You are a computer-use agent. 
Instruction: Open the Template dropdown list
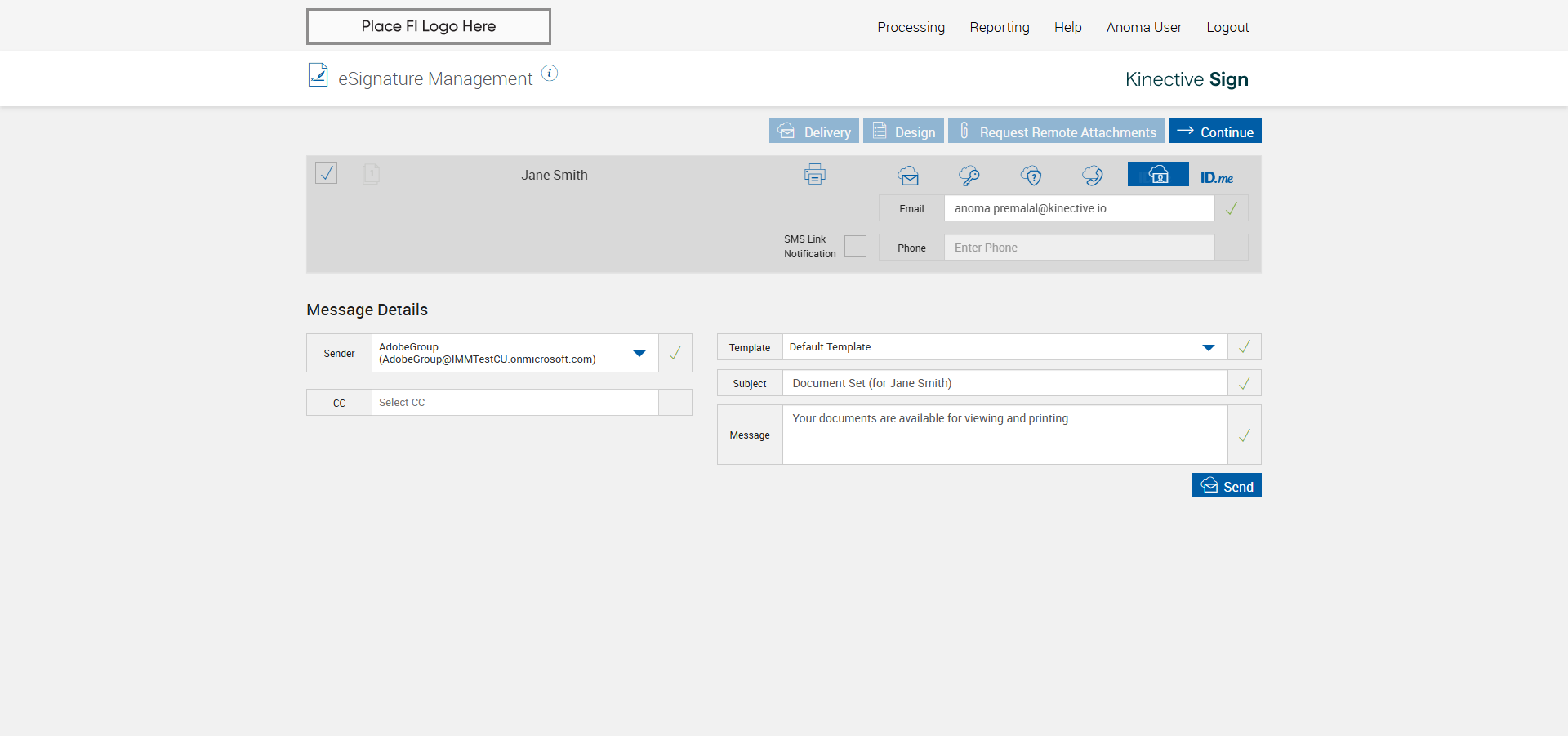coord(1208,348)
